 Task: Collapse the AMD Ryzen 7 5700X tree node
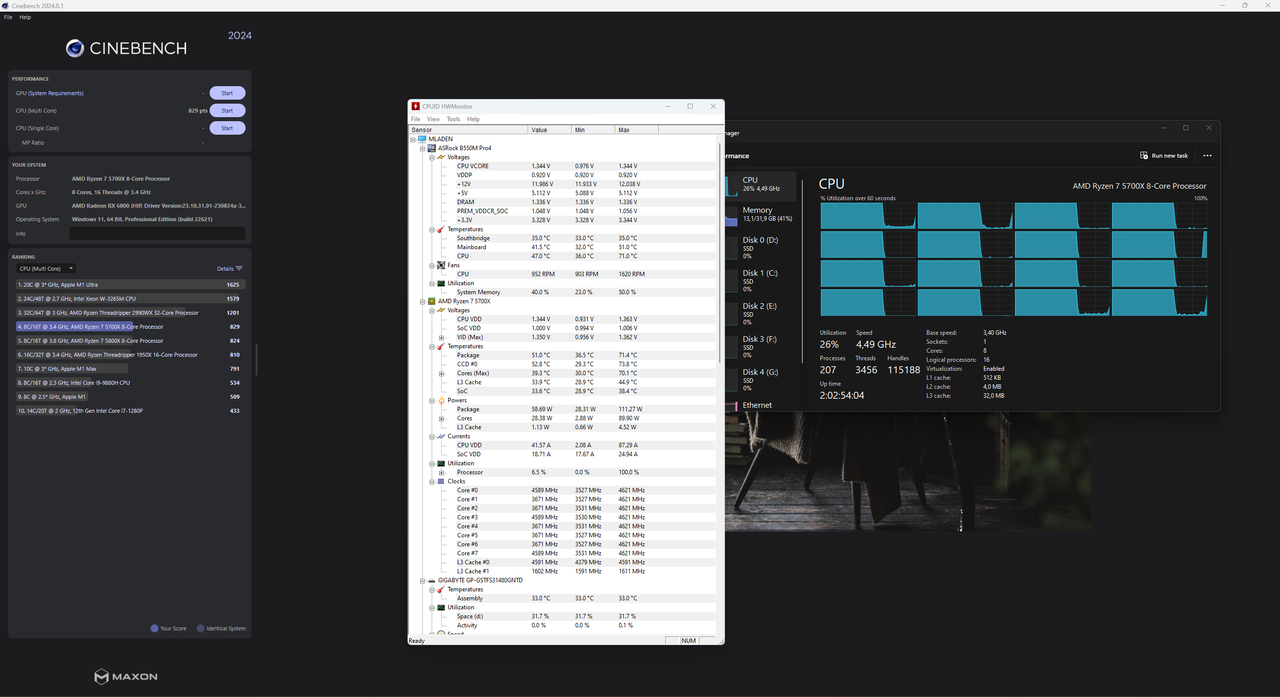[x=422, y=301]
